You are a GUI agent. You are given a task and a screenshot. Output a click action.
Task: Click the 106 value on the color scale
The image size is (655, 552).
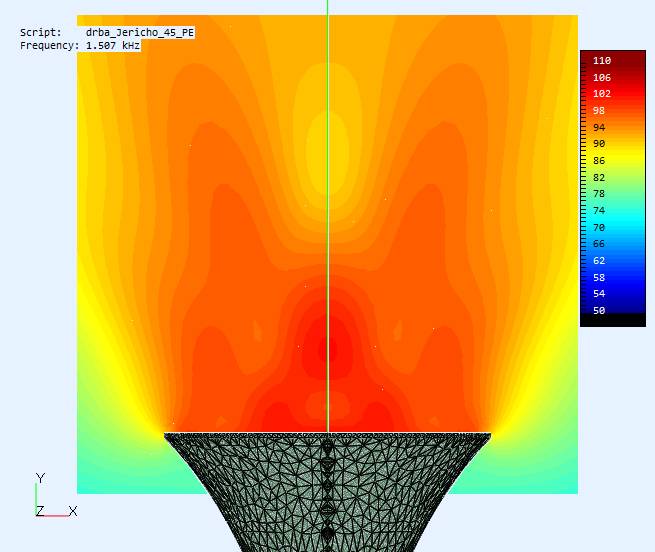click(x=602, y=77)
